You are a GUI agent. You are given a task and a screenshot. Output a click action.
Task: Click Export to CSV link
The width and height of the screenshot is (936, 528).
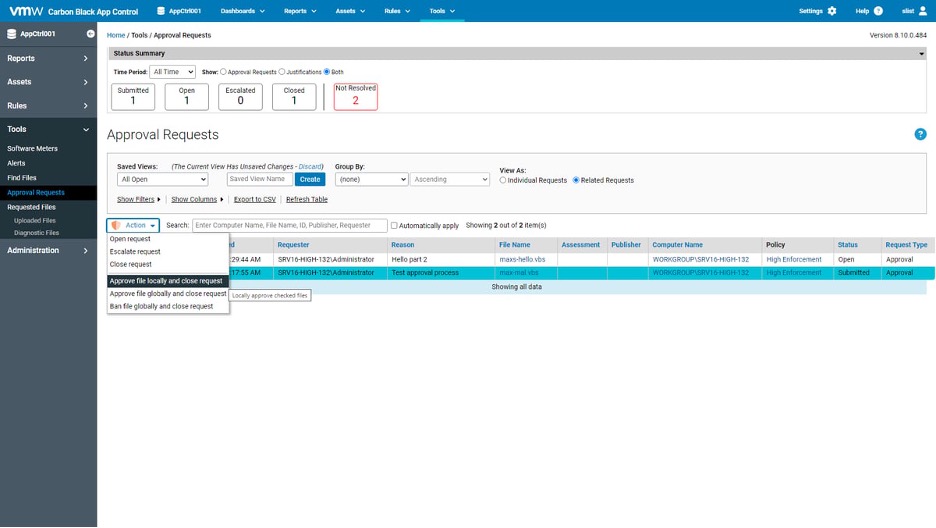[x=255, y=199]
